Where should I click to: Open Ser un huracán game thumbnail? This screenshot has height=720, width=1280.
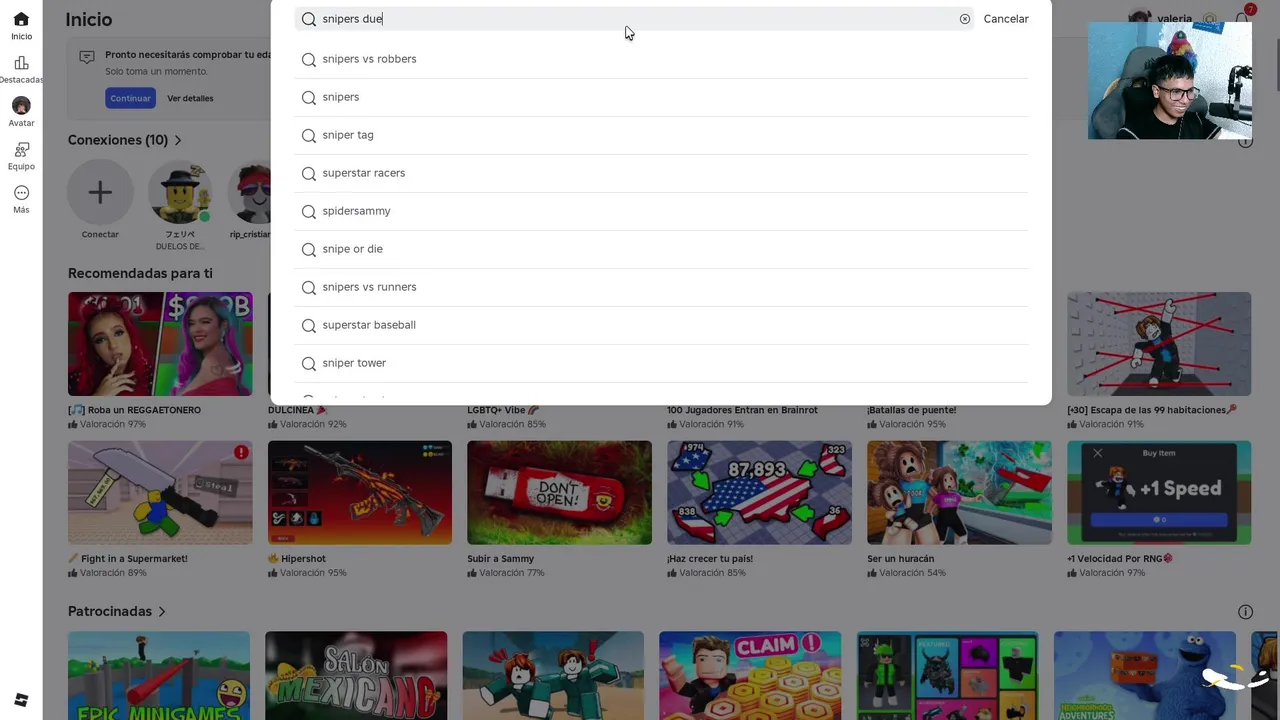[x=959, y=493]
